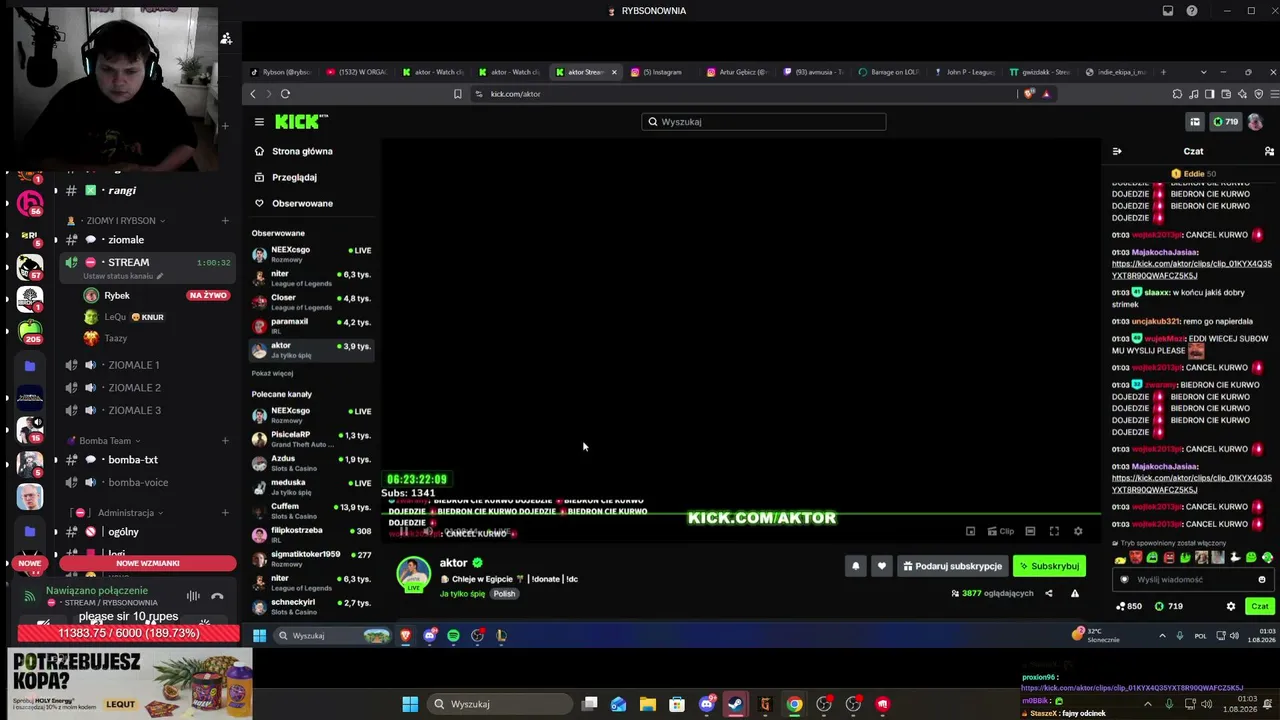Report the stream with warning icon
The width and height of the screenshot is (1280, 720).
click(x=1075, y=593)
